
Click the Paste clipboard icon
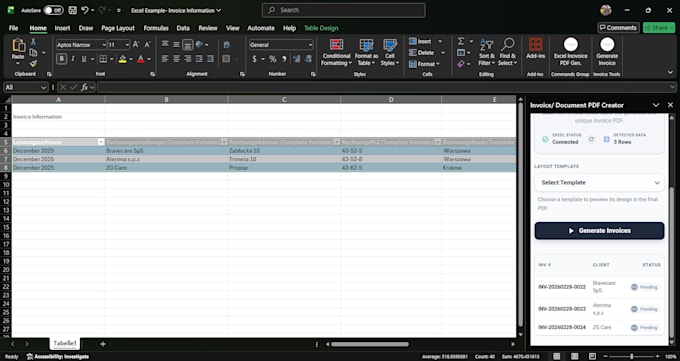pyautogui.click(x=18, y=46)
